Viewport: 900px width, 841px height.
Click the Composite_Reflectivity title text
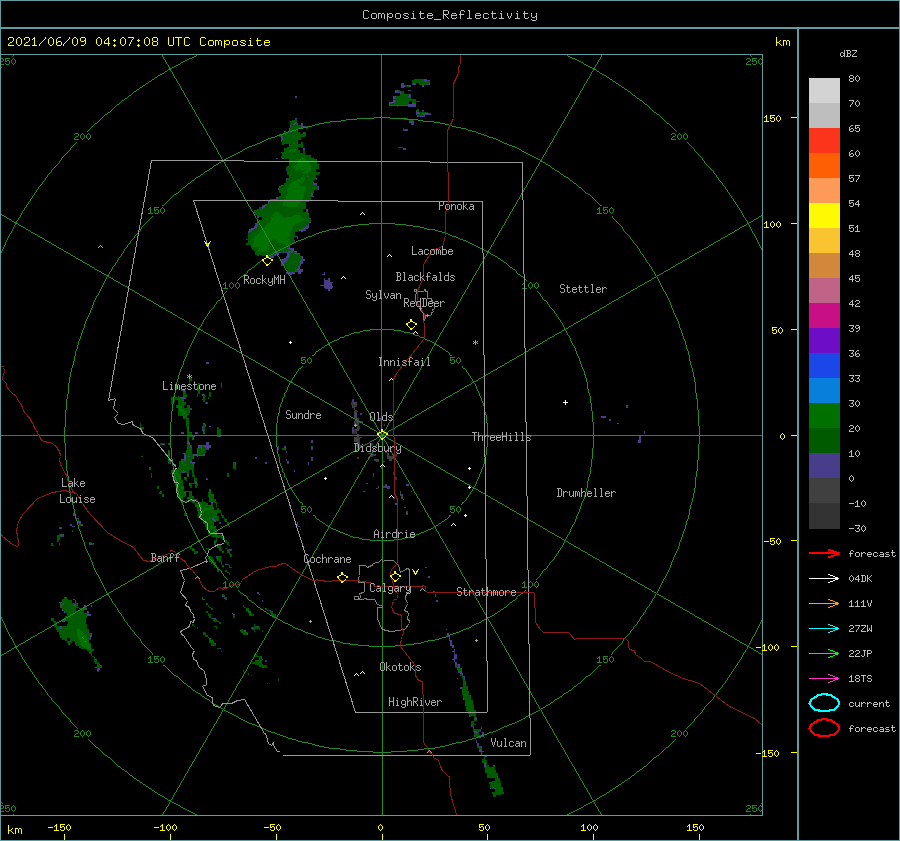pyautogui.click(x=450, y=15)
